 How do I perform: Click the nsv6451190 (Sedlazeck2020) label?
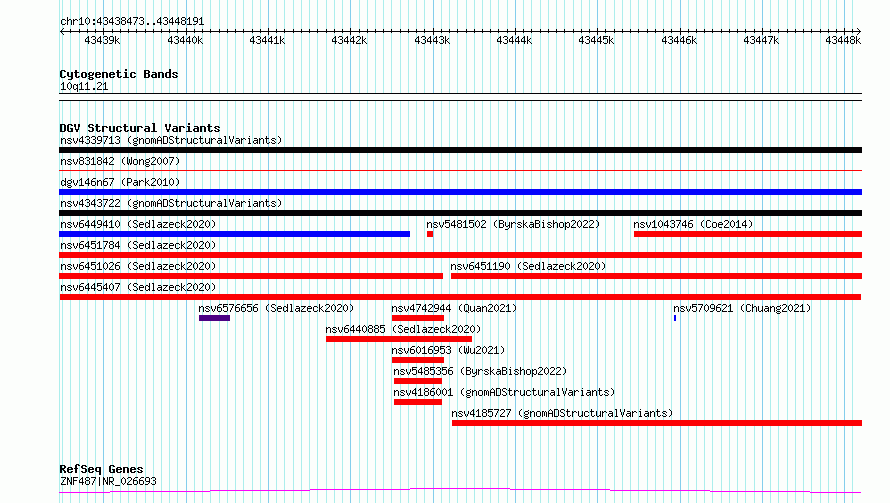pyautogui.click(x=528, y=266)
